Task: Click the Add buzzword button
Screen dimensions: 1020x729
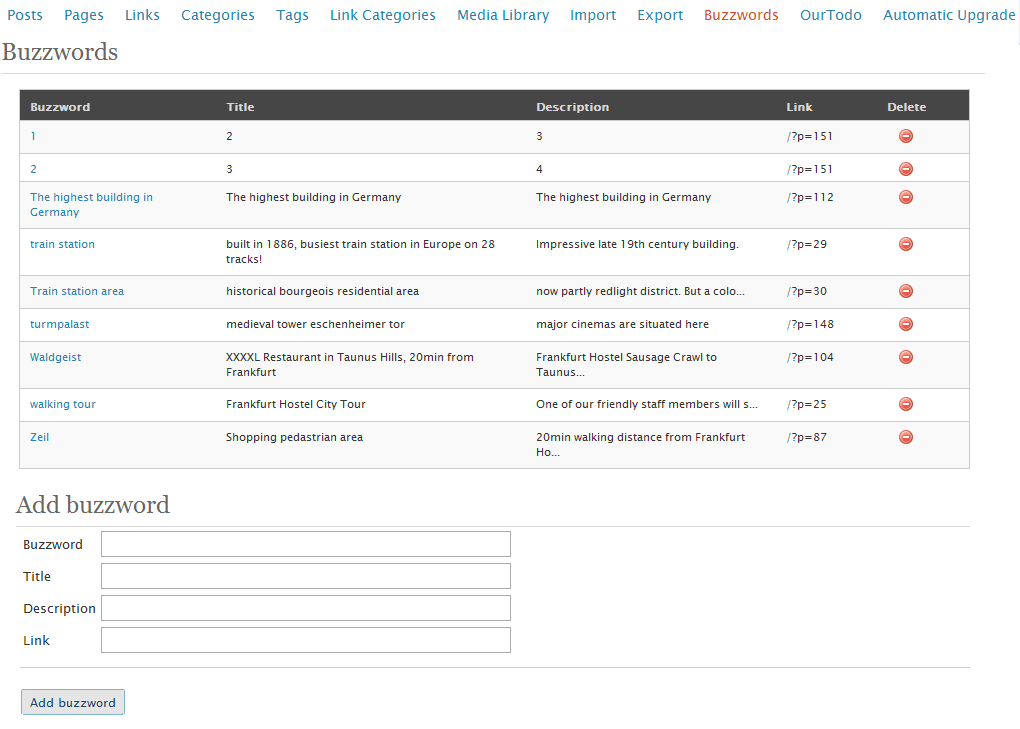Action: tap(73, 702)
